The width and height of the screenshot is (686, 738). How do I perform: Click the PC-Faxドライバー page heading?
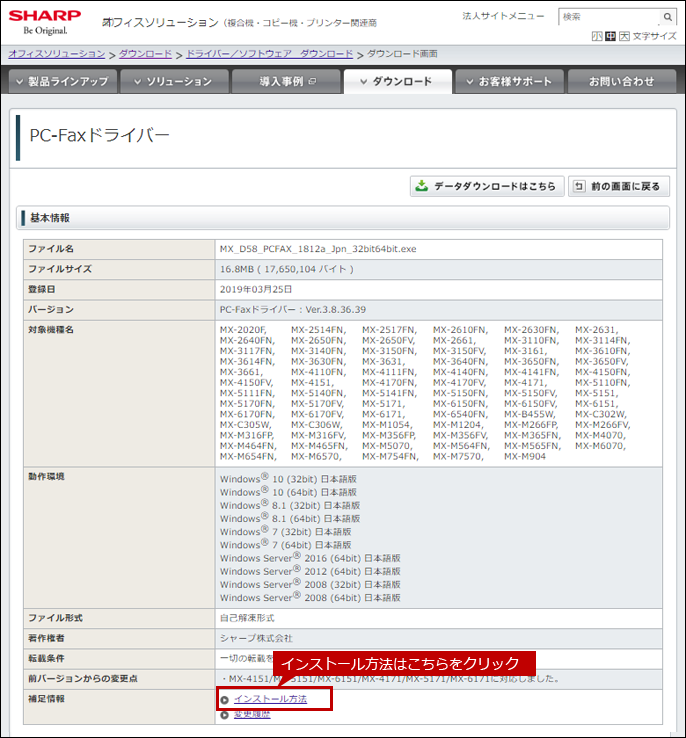[99, 136]
